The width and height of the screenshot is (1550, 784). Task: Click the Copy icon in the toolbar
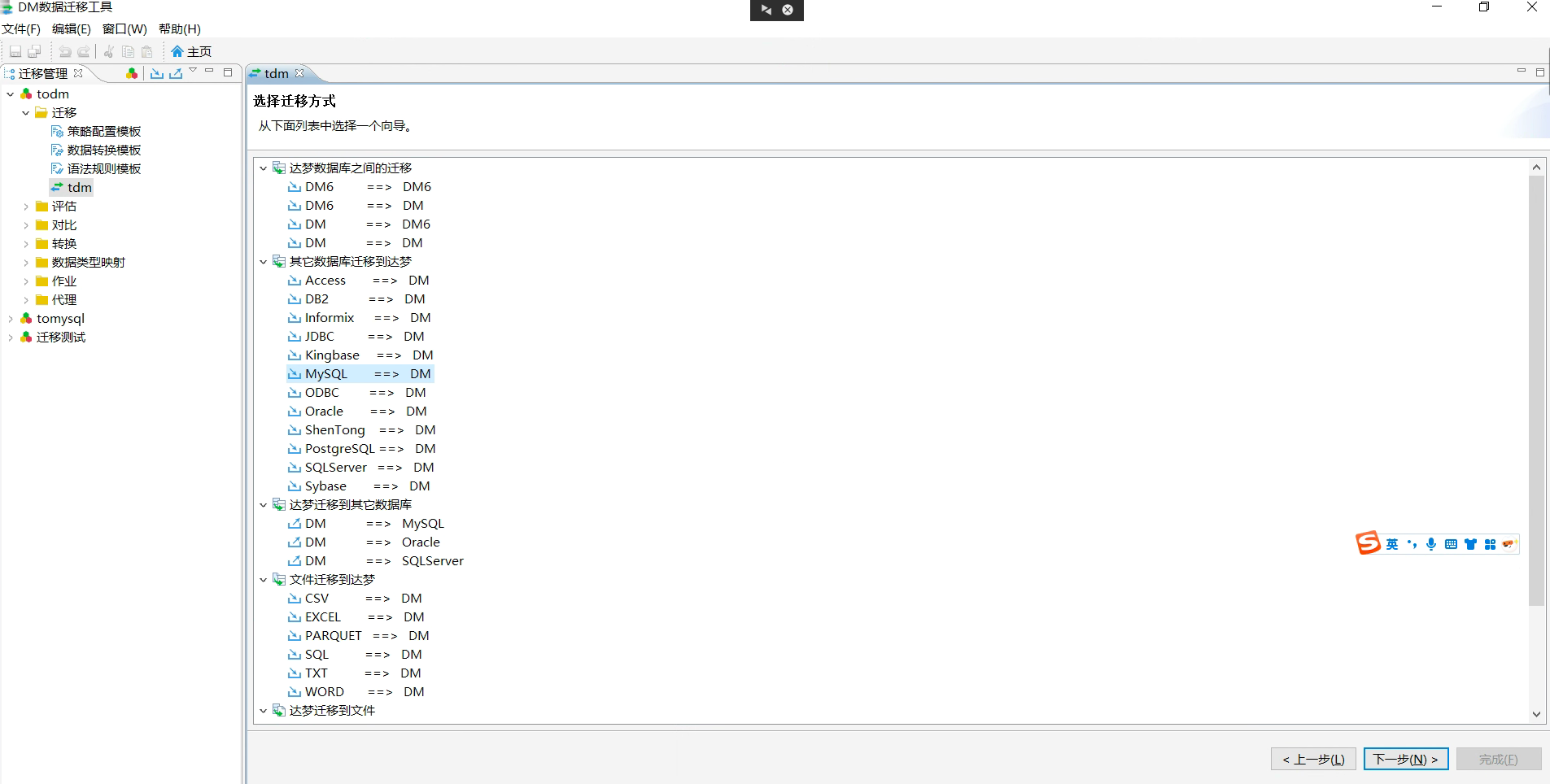(128, 52)
